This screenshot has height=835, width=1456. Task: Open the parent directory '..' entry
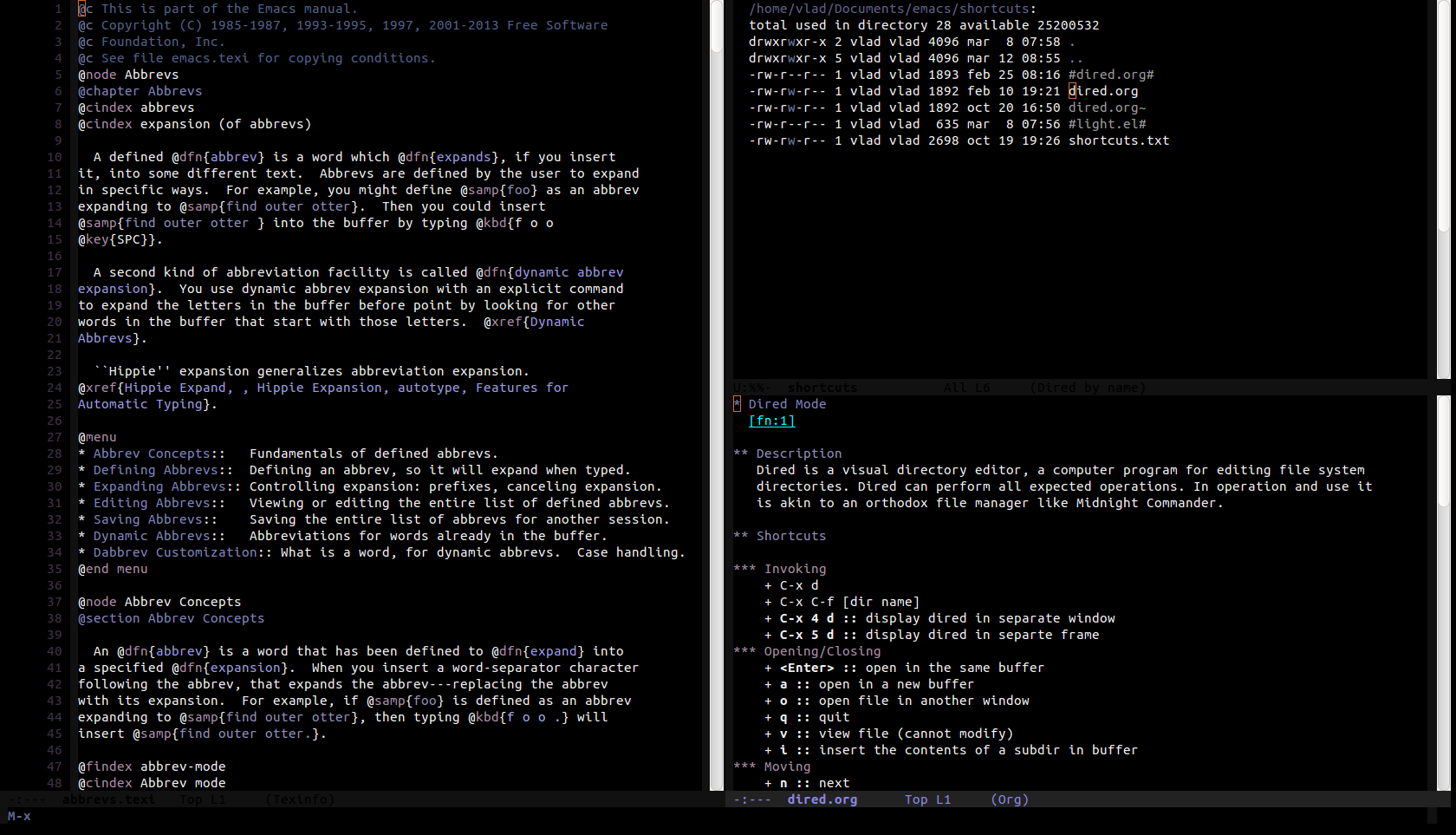click(x=1076, y=58)
